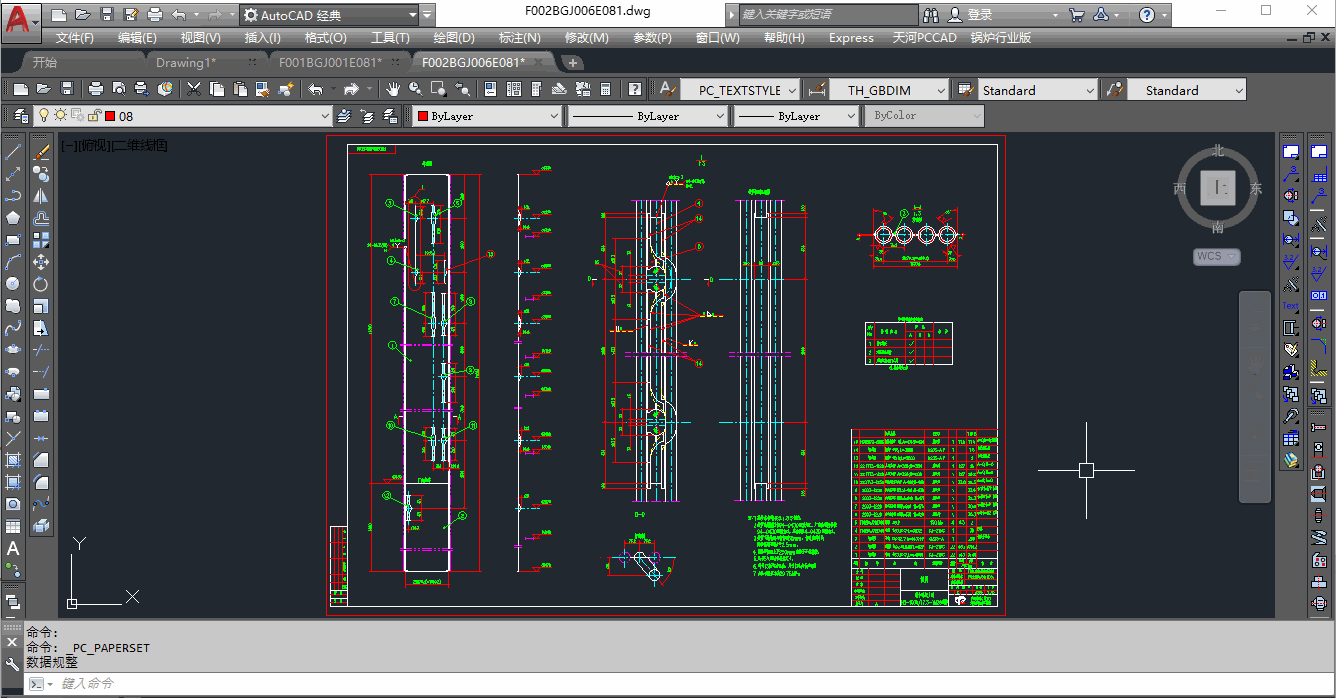Select the Arc draw tool

13,262
